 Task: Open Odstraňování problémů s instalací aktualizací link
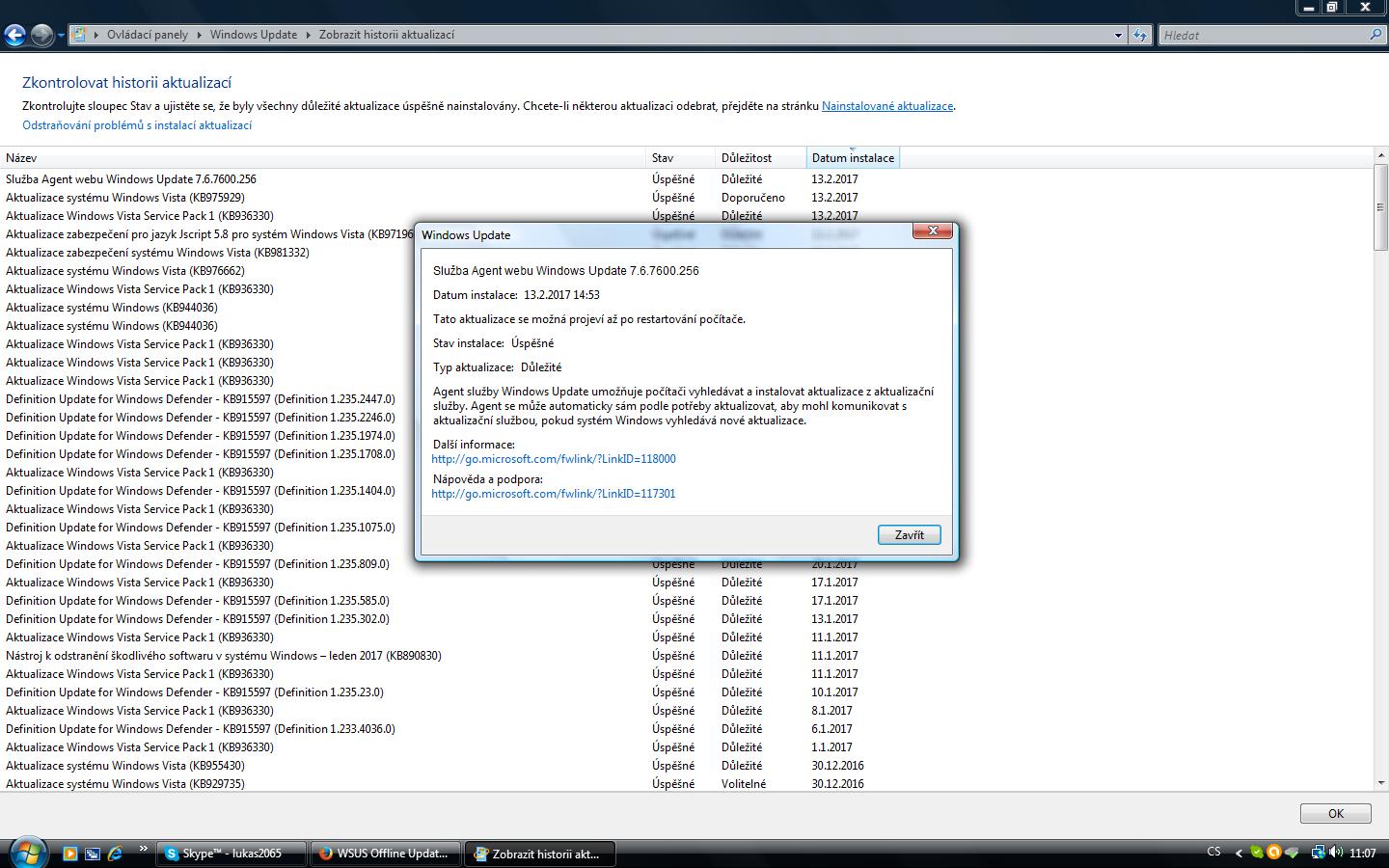[x=137, y=125]
